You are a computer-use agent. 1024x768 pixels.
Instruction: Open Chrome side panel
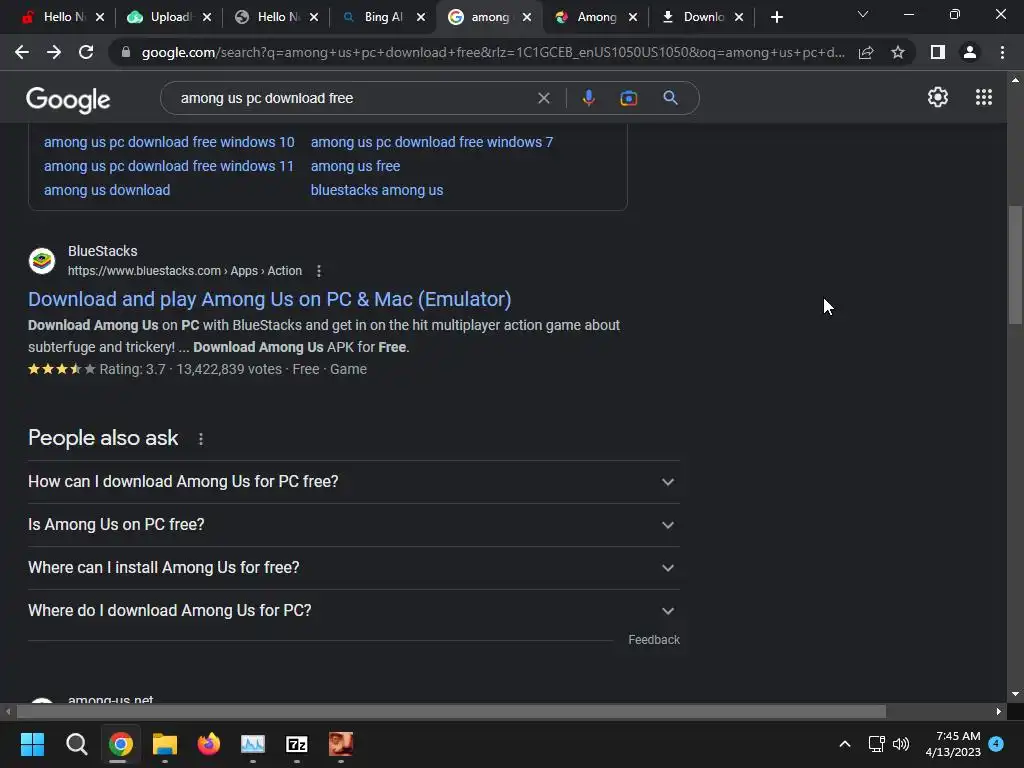[938, 52]
